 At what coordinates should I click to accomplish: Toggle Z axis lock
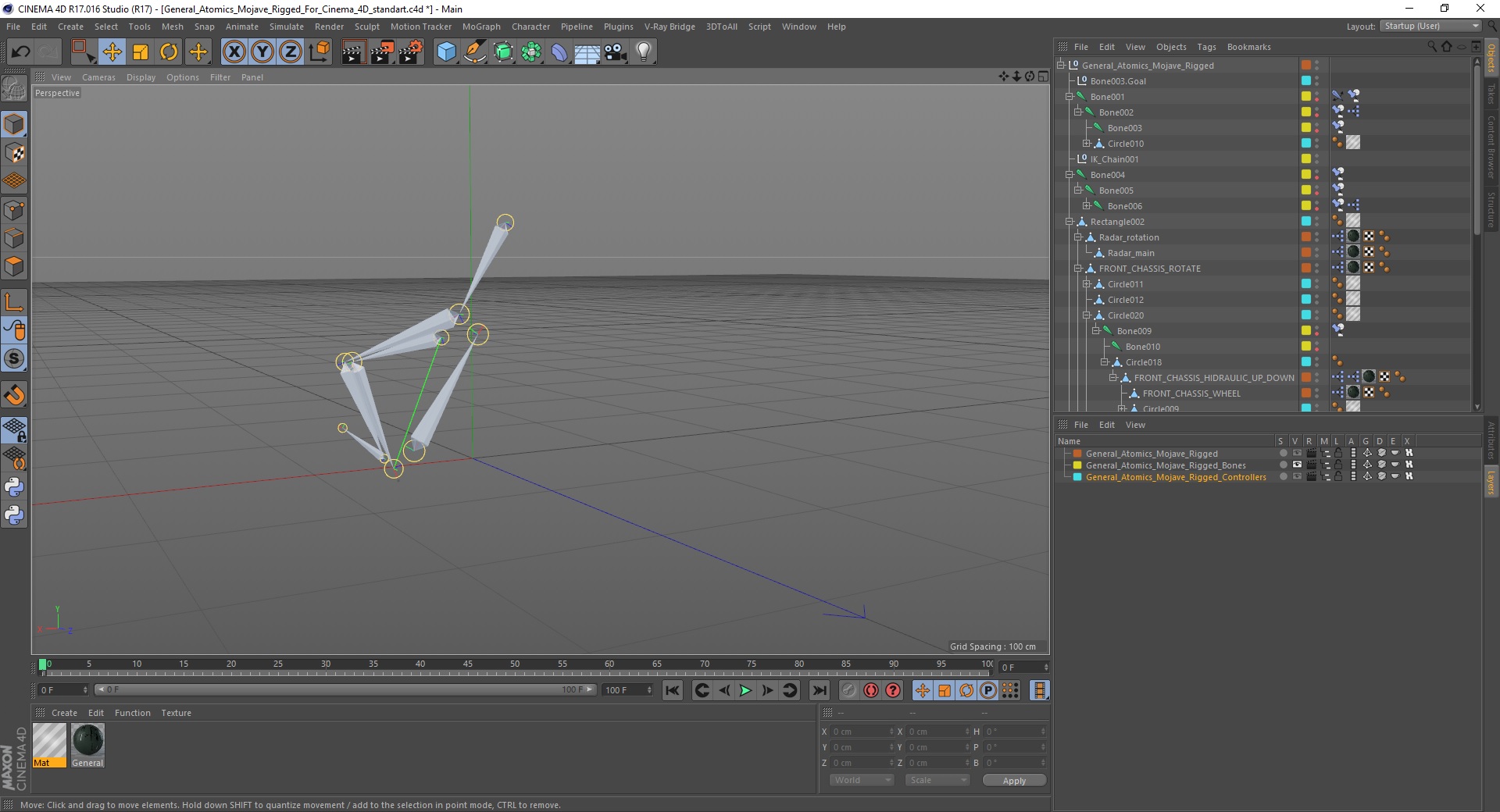coord(291,52)
